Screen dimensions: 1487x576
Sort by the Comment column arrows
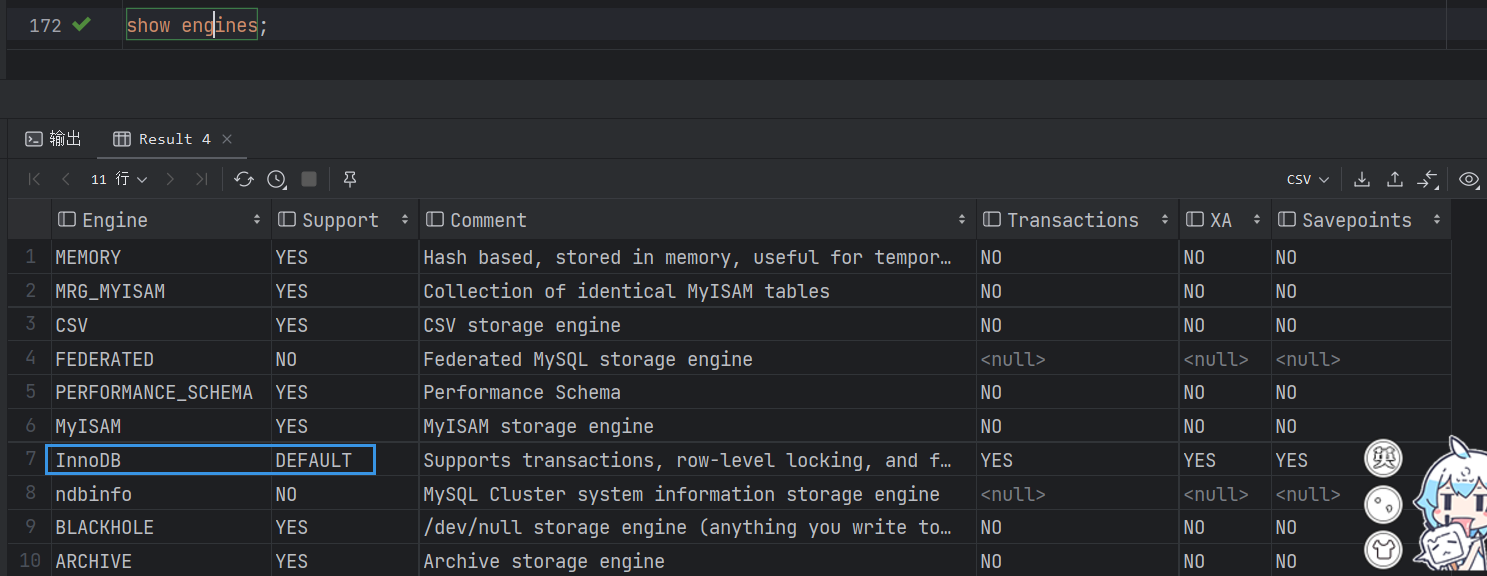962,220
